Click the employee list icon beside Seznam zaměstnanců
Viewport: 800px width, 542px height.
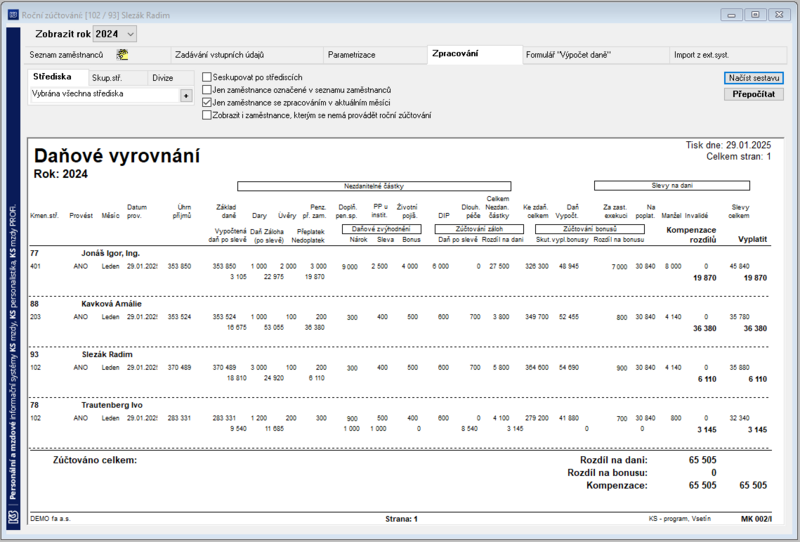(122, 55)
